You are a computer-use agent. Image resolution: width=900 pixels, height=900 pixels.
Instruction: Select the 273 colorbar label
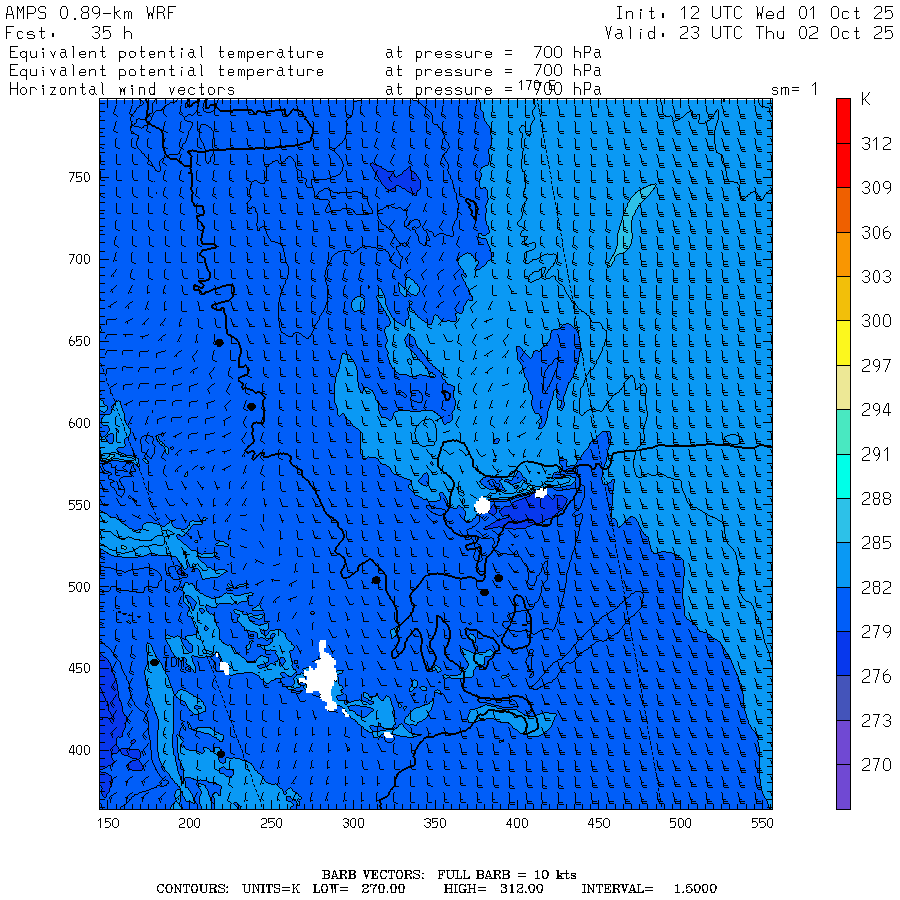[x=876, y=720]
